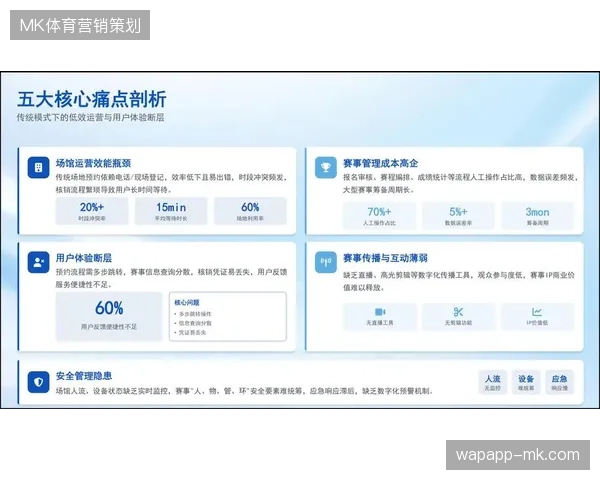Image resolution: width=600 pixels, height=480 pixels.
Task: Click the broadcast icon beside 赛事传播与互动薄弱
Action: (x=326, y=262)
